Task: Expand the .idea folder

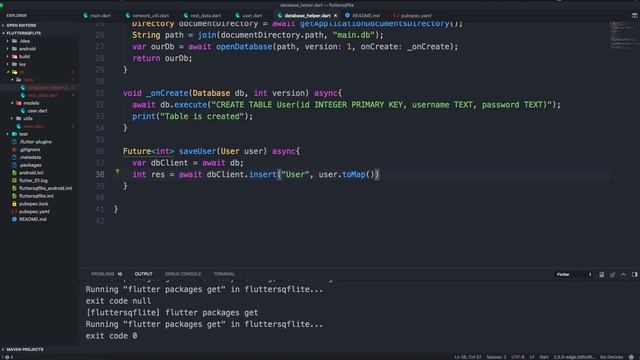Action: click(24, 41)
